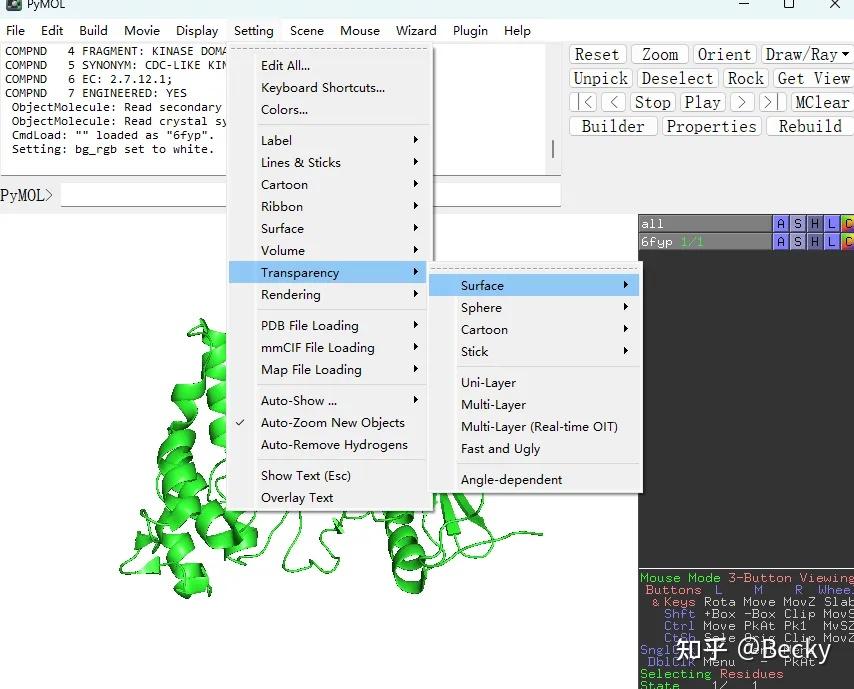Choose Edit All... in Setting menu
The height and width of the screenshot is (689, 854).
pos(330,65)
